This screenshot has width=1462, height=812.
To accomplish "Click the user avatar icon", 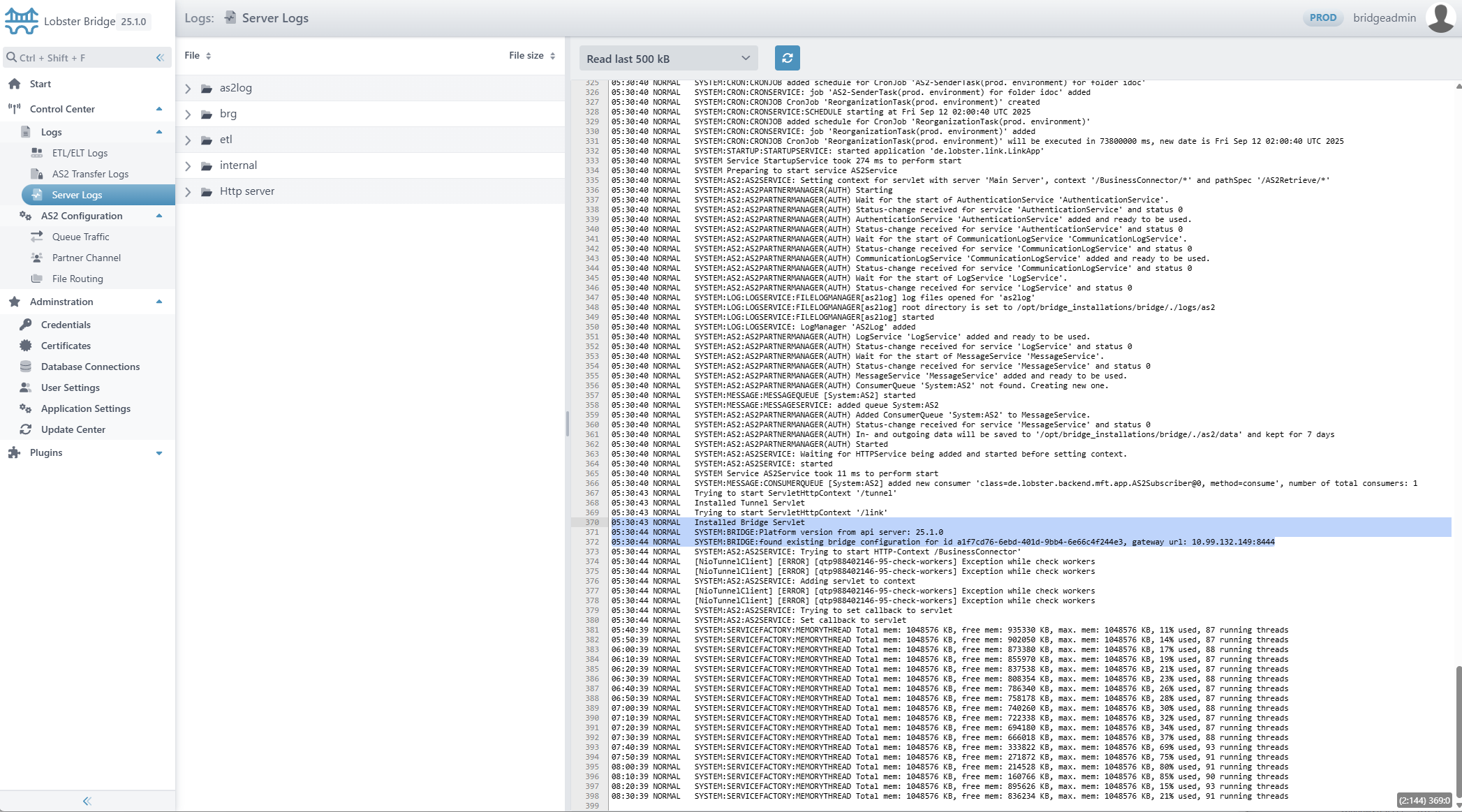I will tap(1440, 17).
